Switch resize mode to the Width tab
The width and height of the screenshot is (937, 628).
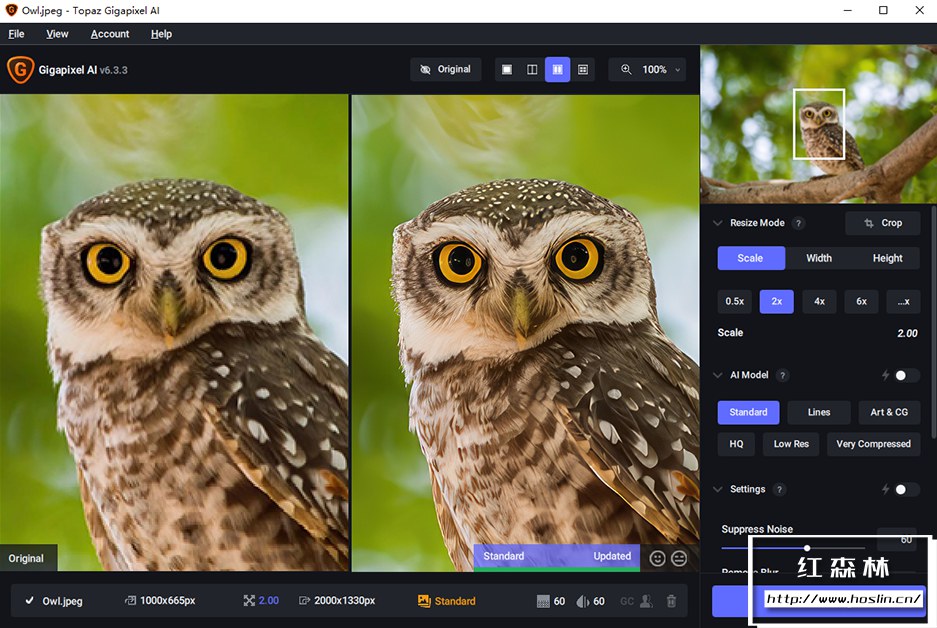click(x=819, y=258)
